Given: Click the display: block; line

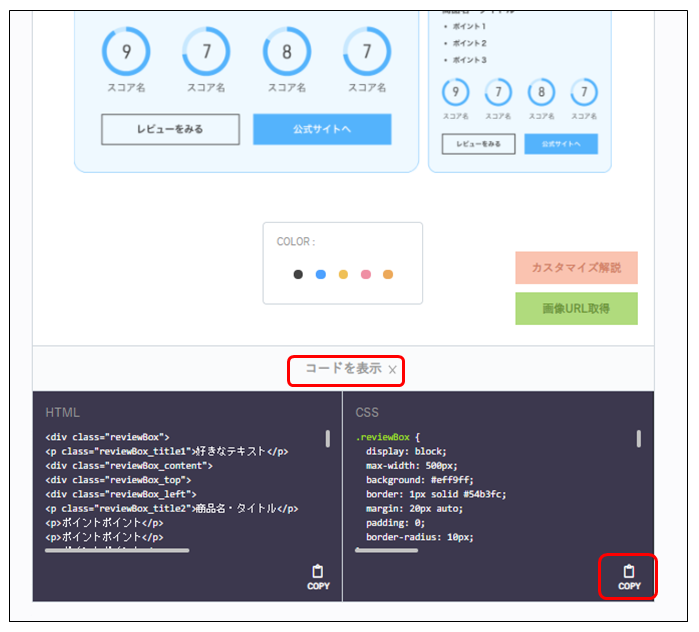Looking at the screenshot, I should coord(406,451).
